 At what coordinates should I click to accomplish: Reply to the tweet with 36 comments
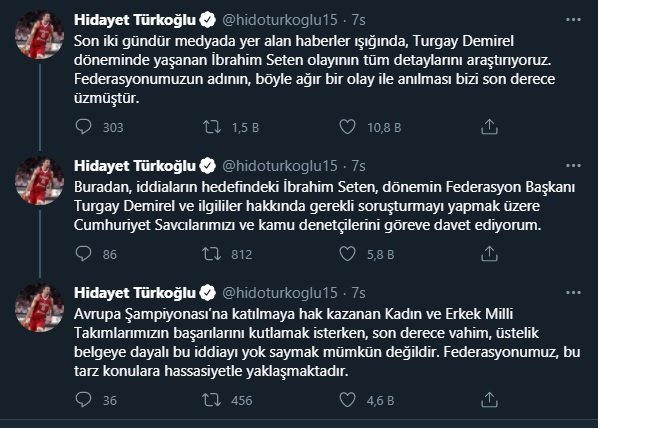coord(84,399)
